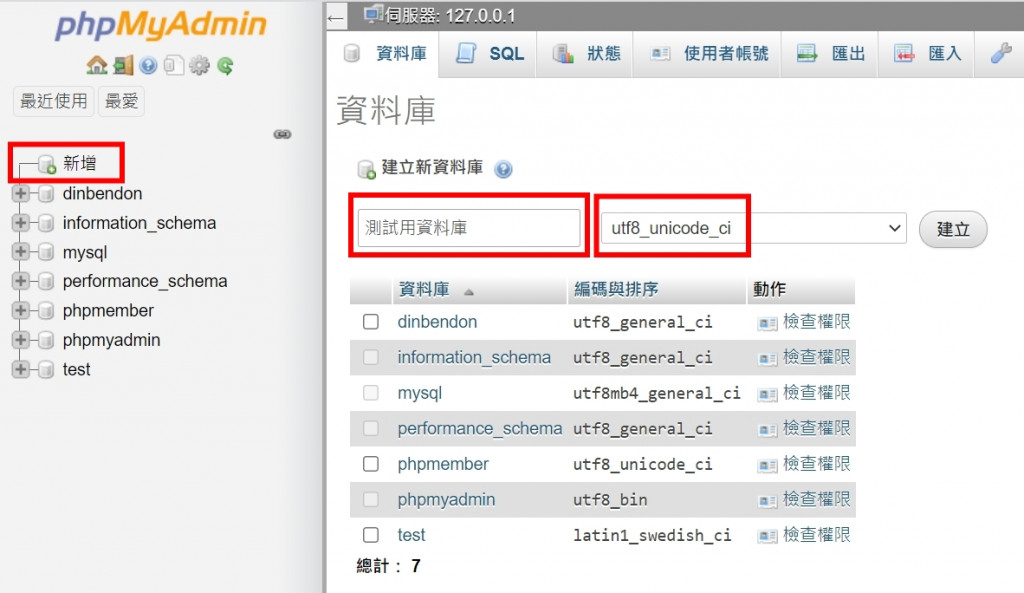Tick the mysql database checkbox
Image resolution: width=1024 pixels, height=593 pixels.
pyautogui.click(x=371, y=393)
